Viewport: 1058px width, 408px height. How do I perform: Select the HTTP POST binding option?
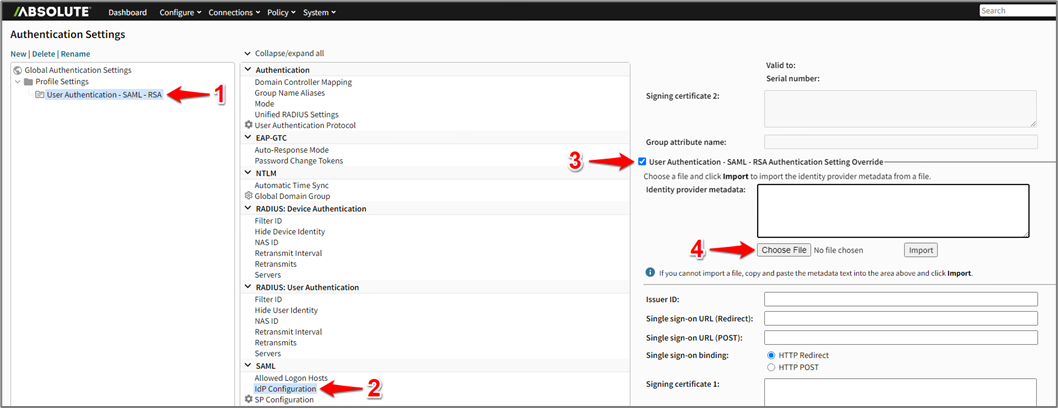(x=771, y=367)
